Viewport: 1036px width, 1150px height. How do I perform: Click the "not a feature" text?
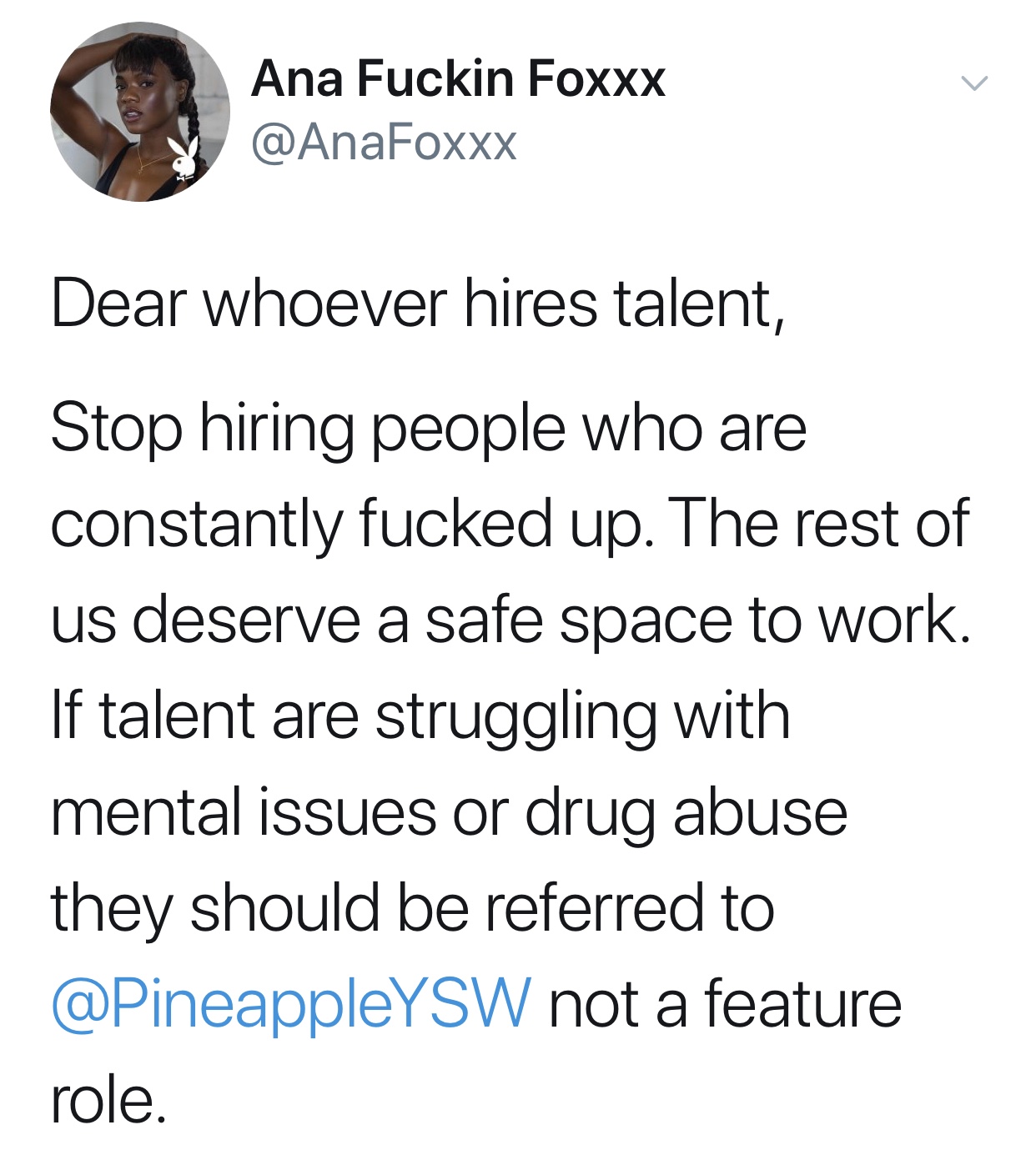click(x=725, y=1003)
